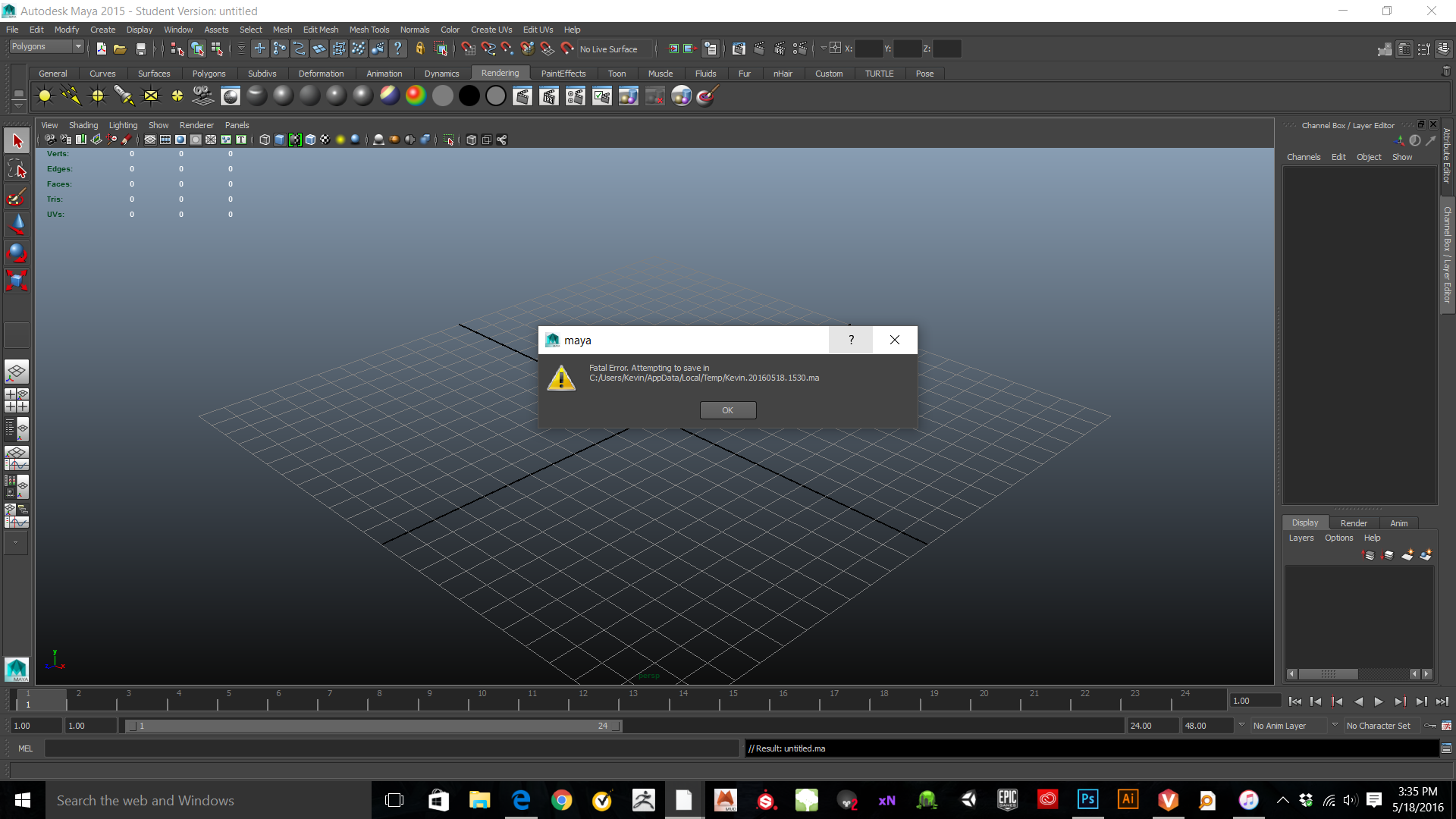The image size is (1456, 819).
Task: Switch to the Dynamics shelf tab
Action: (x=441, y=74)
